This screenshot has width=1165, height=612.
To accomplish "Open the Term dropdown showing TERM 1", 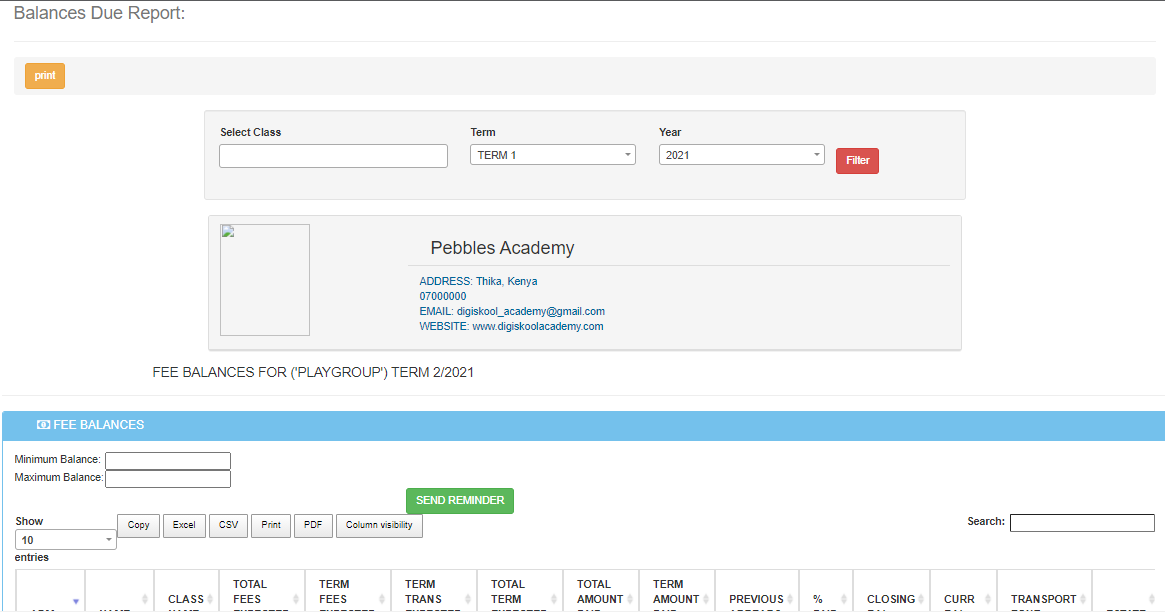I will (x=552, y=155).
